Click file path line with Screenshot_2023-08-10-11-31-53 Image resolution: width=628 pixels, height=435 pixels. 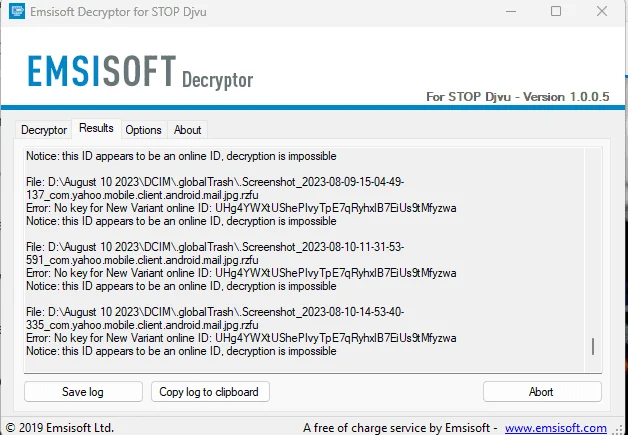[215, 247]
